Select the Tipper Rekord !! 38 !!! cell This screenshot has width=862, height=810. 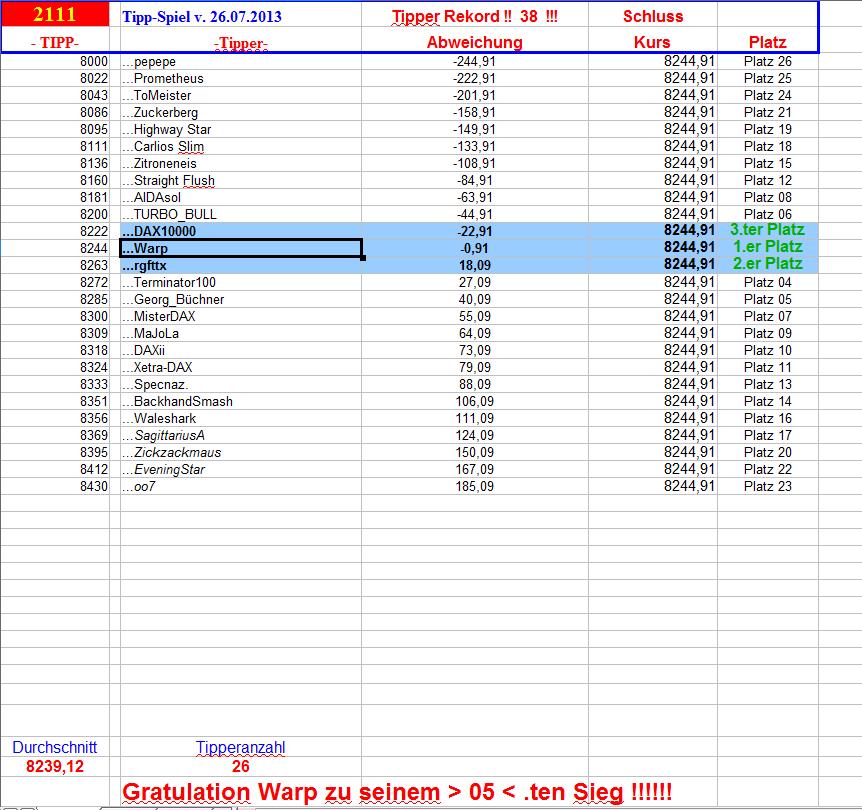pyautogui.click(x=475, y=17)
